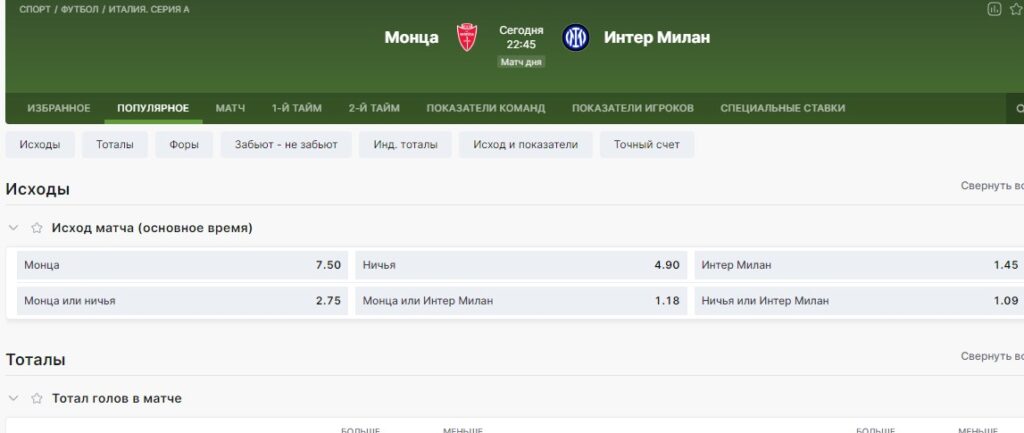Open 'Италия. Серия А' breadcrumb link

[x=149, y=10]
